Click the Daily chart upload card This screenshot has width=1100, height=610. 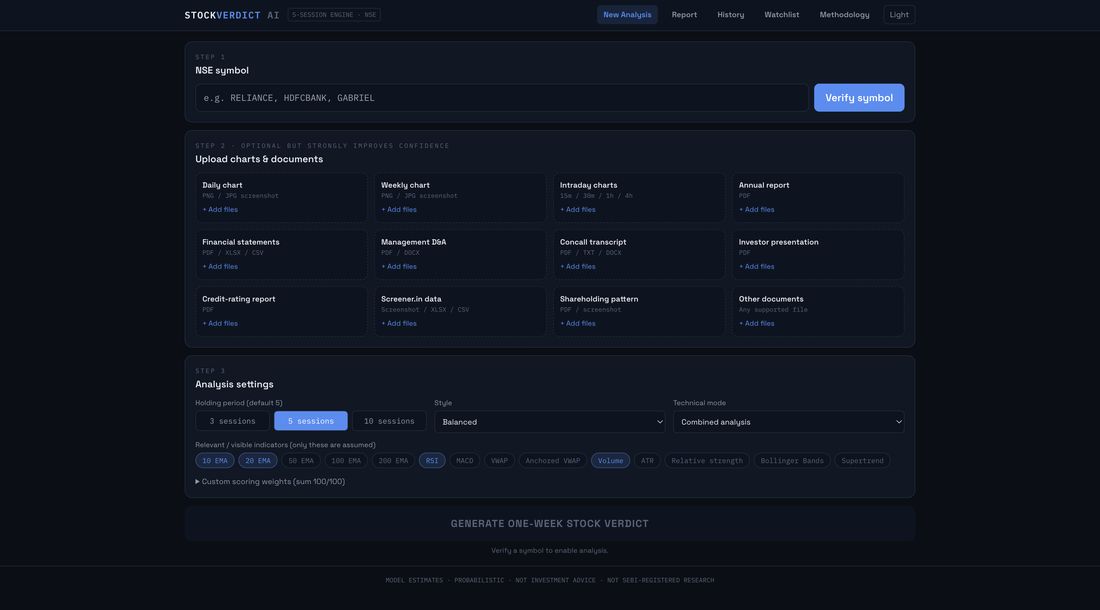click(x=281, y=198)
